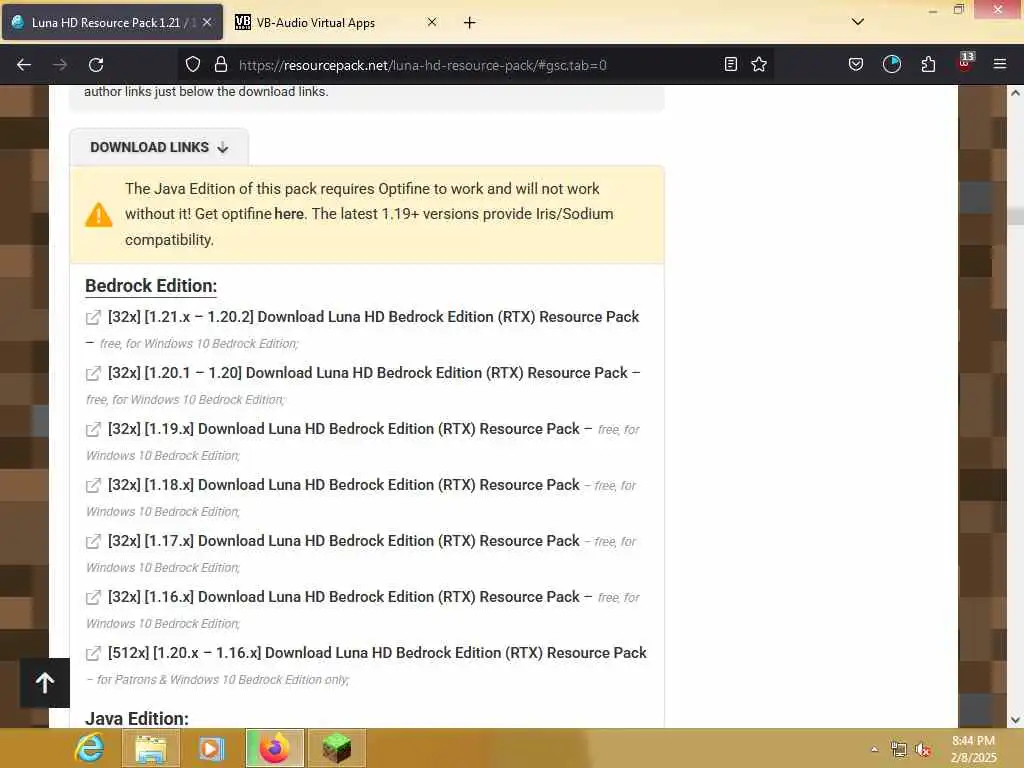The height and width of the screenshot is (768, 1024).
Task: Click external link icon beside 512x entry
Action: click(93, 654)
